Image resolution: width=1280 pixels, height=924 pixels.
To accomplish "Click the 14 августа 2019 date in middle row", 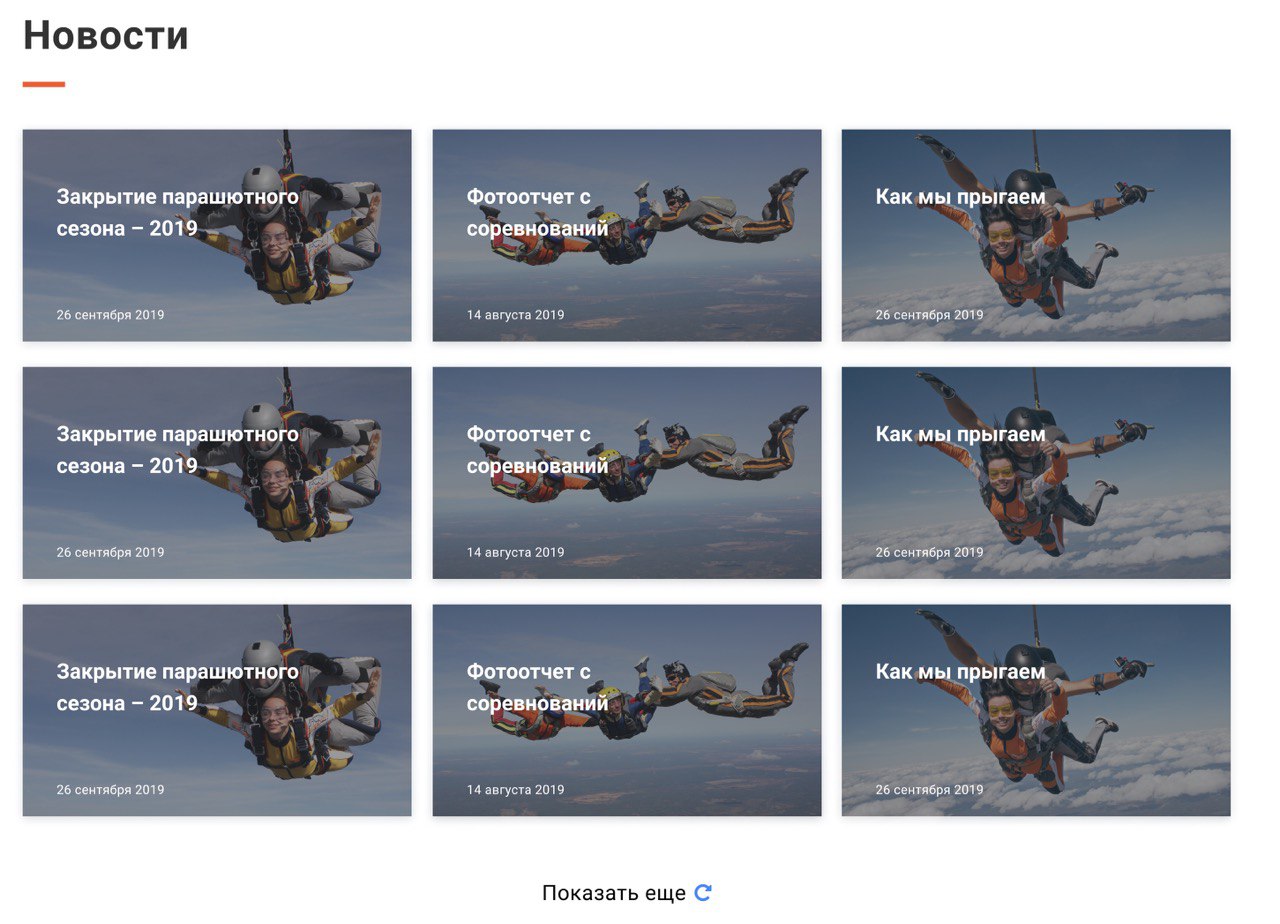I will (x=515, y=552).
